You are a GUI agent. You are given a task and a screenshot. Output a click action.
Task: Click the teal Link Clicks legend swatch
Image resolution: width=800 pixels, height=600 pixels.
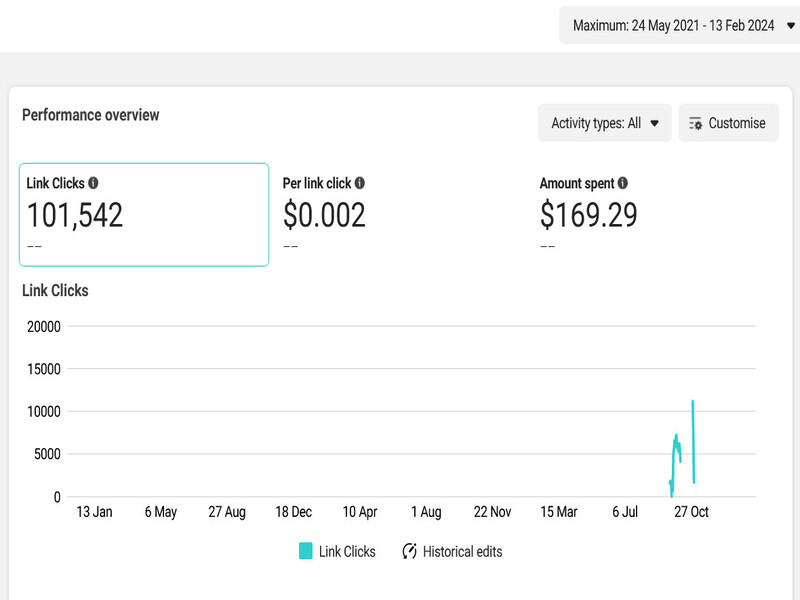(306, 551)
